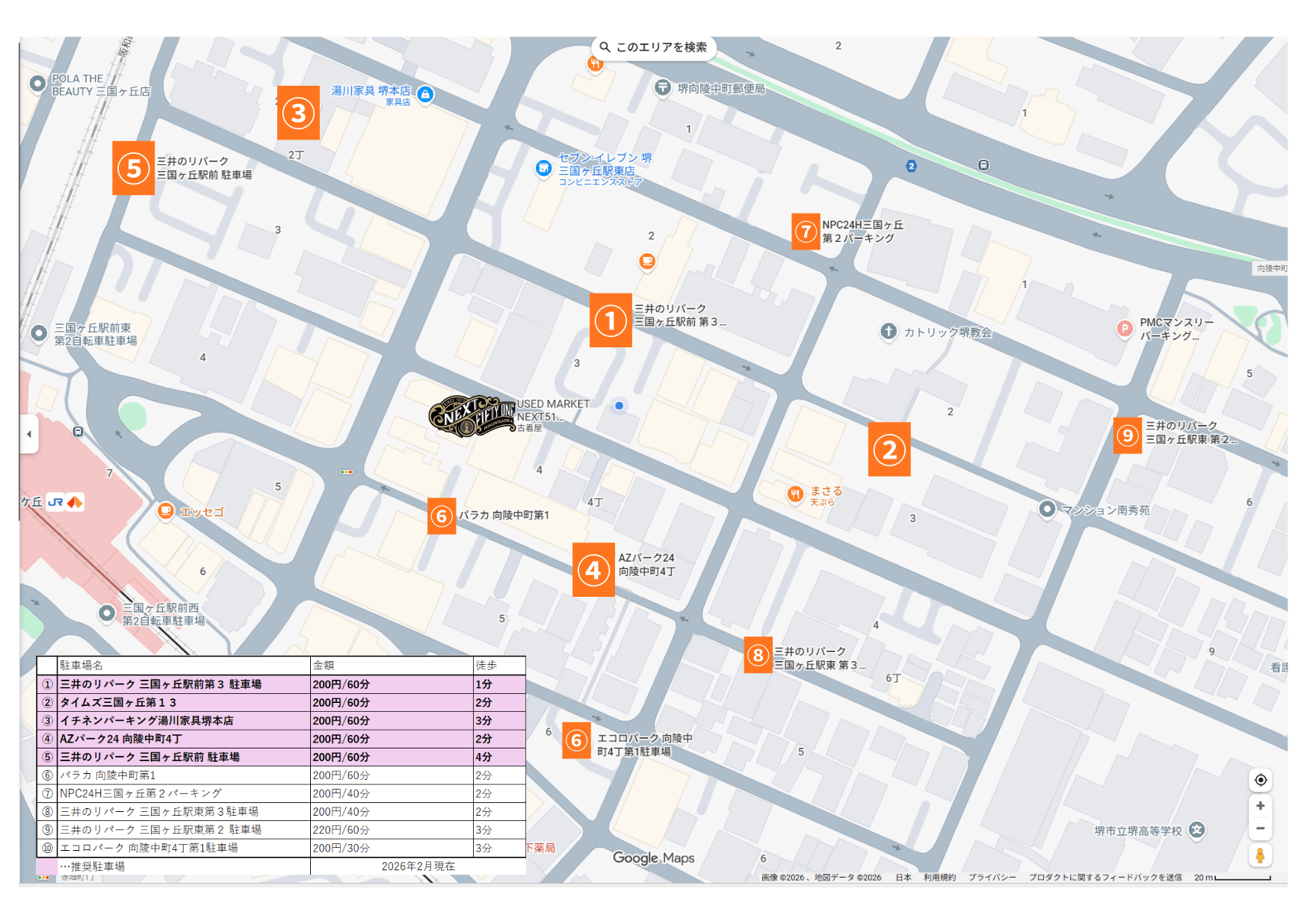Click the orange number 1 parking marker

(611, 320)
